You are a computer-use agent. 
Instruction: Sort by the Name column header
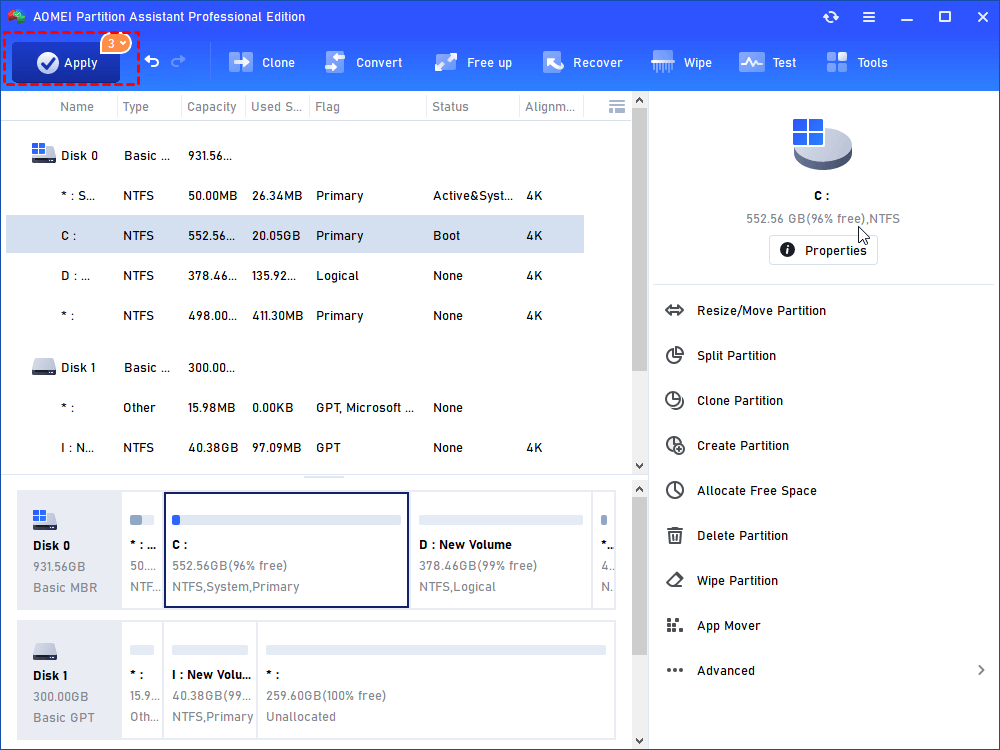click(77, 107)
